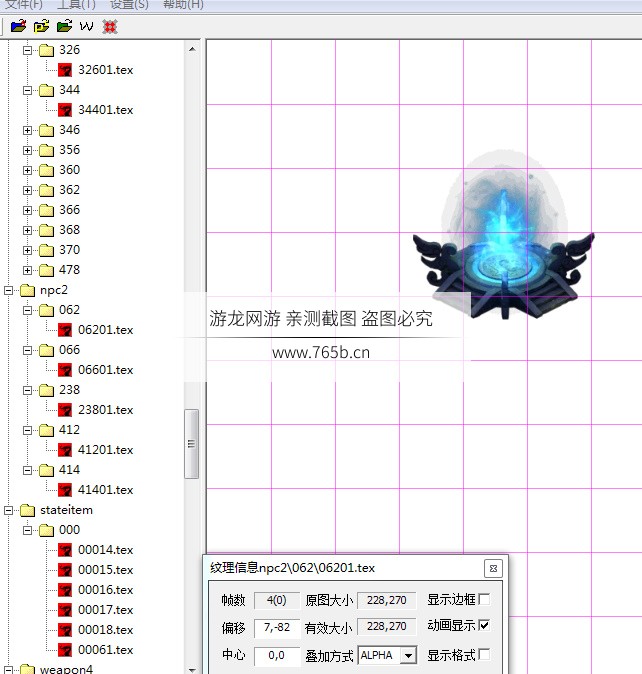Click the folder icon of 062
The width and height of the screenshot is (642, 674).
(46, 310)
